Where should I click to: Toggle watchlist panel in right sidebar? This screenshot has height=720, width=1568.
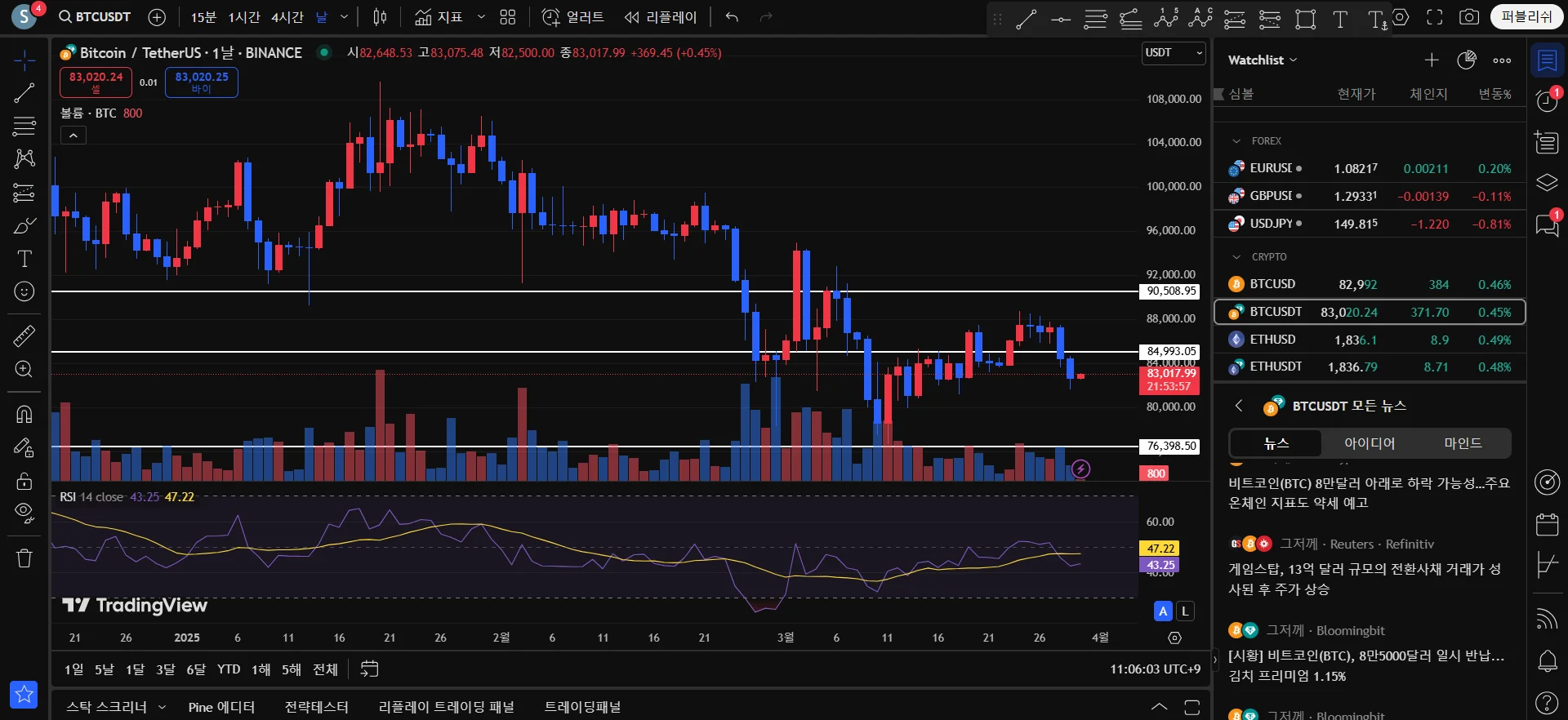1548,60
